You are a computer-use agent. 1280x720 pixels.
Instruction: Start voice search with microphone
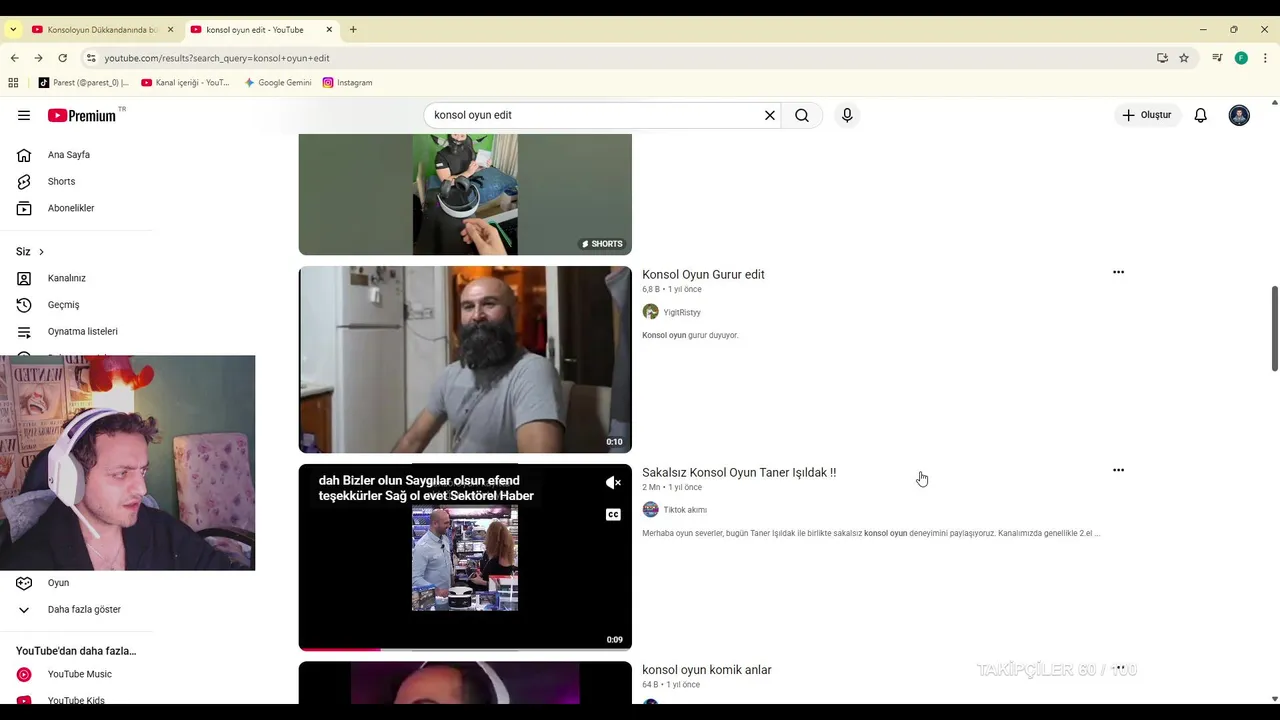click(x=847, y=115)
